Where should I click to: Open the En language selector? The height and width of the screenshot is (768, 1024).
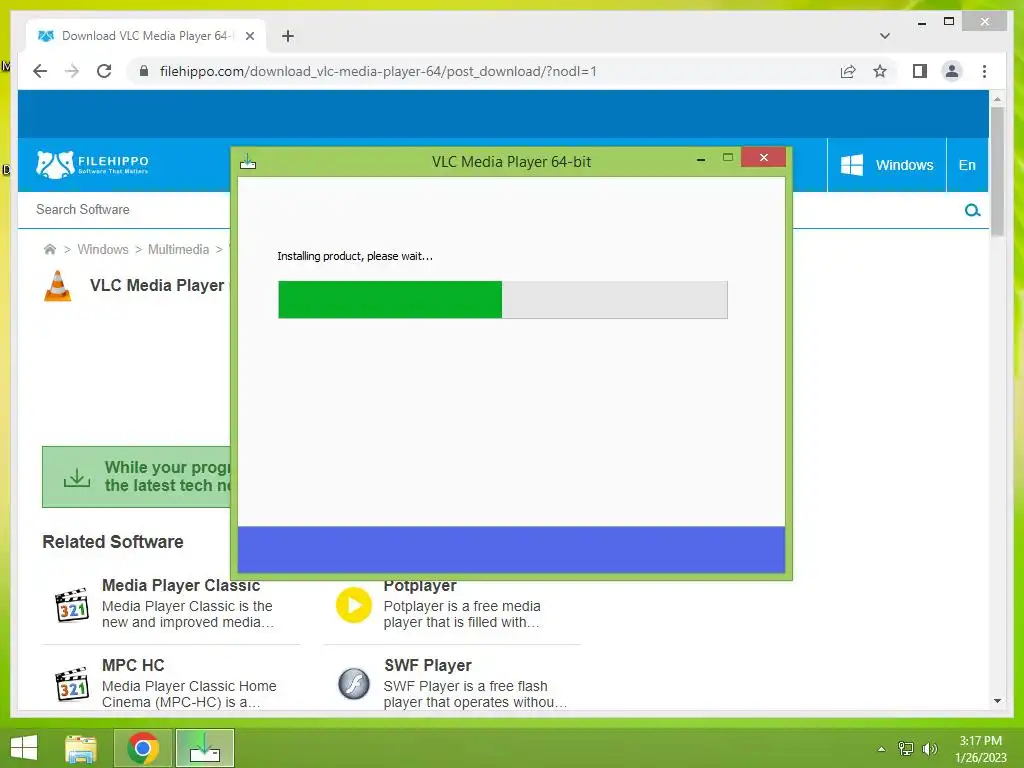(967, 165)
